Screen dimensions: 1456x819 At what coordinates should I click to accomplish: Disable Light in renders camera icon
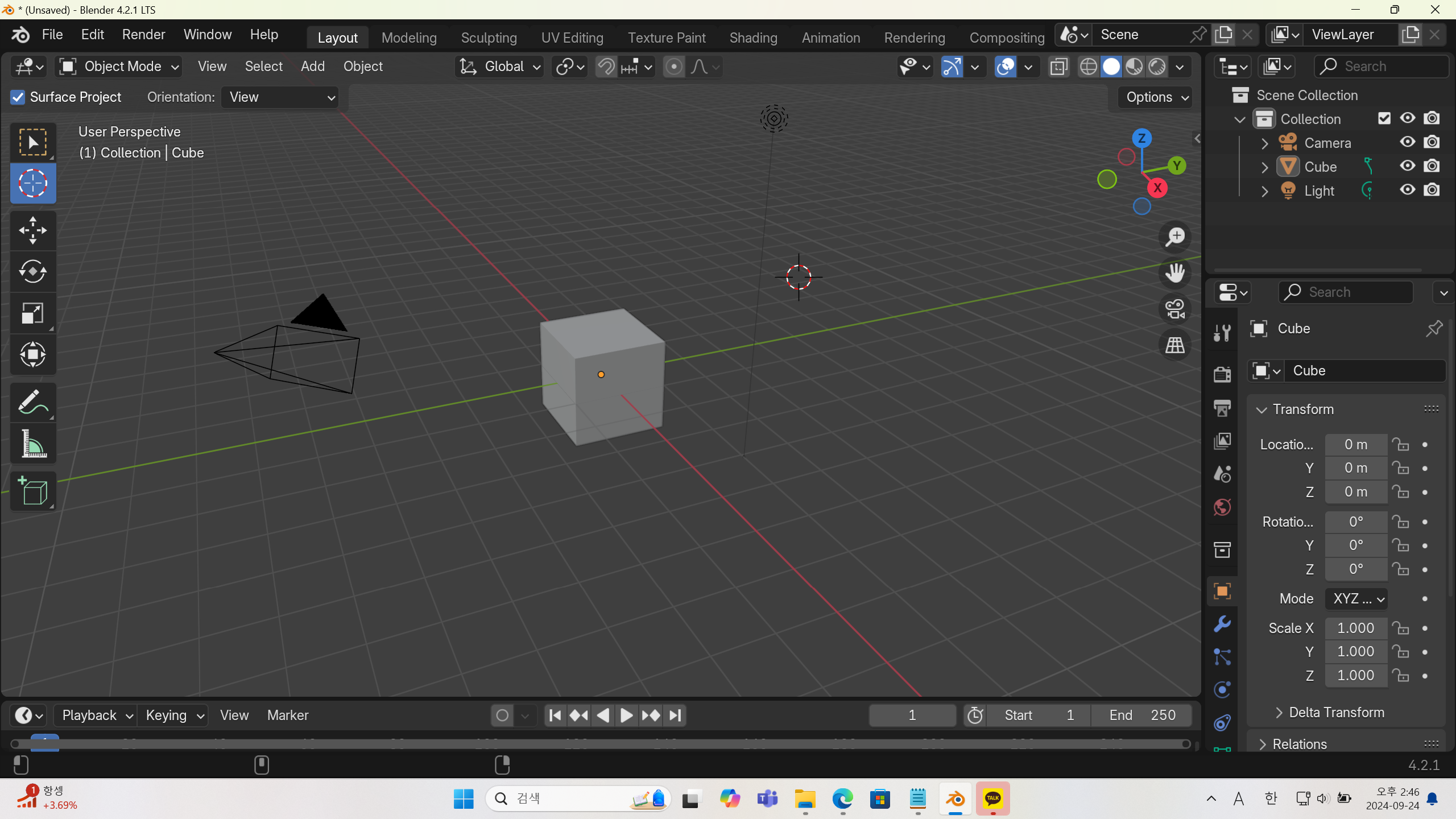1432,190
